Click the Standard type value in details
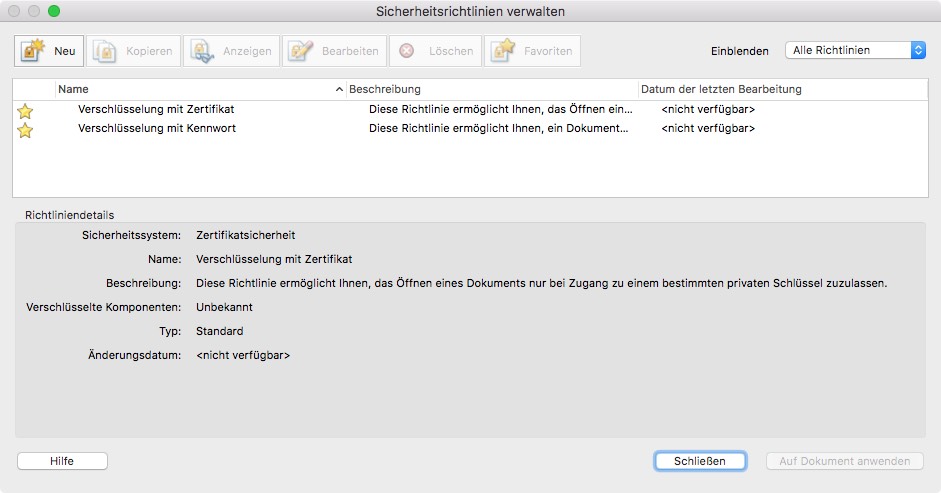 click(x=220, y=331)
